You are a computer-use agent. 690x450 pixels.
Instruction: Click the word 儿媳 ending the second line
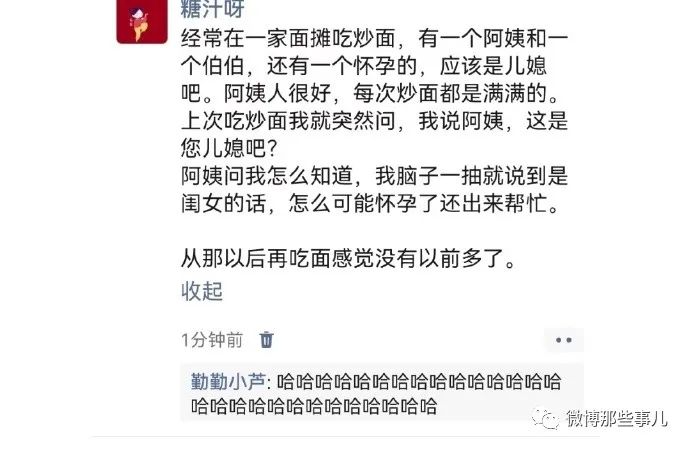pos(525,66)
